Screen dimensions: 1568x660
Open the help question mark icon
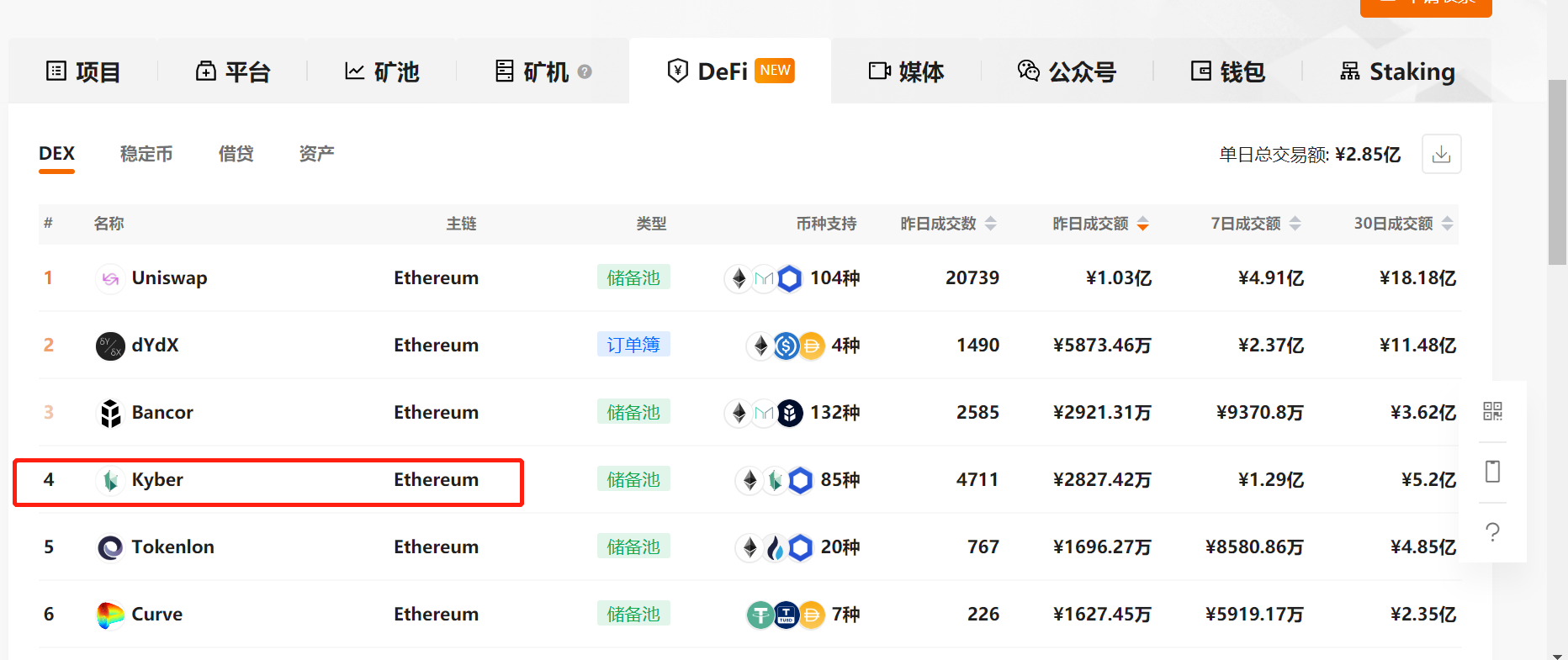tap(1492, 531)
